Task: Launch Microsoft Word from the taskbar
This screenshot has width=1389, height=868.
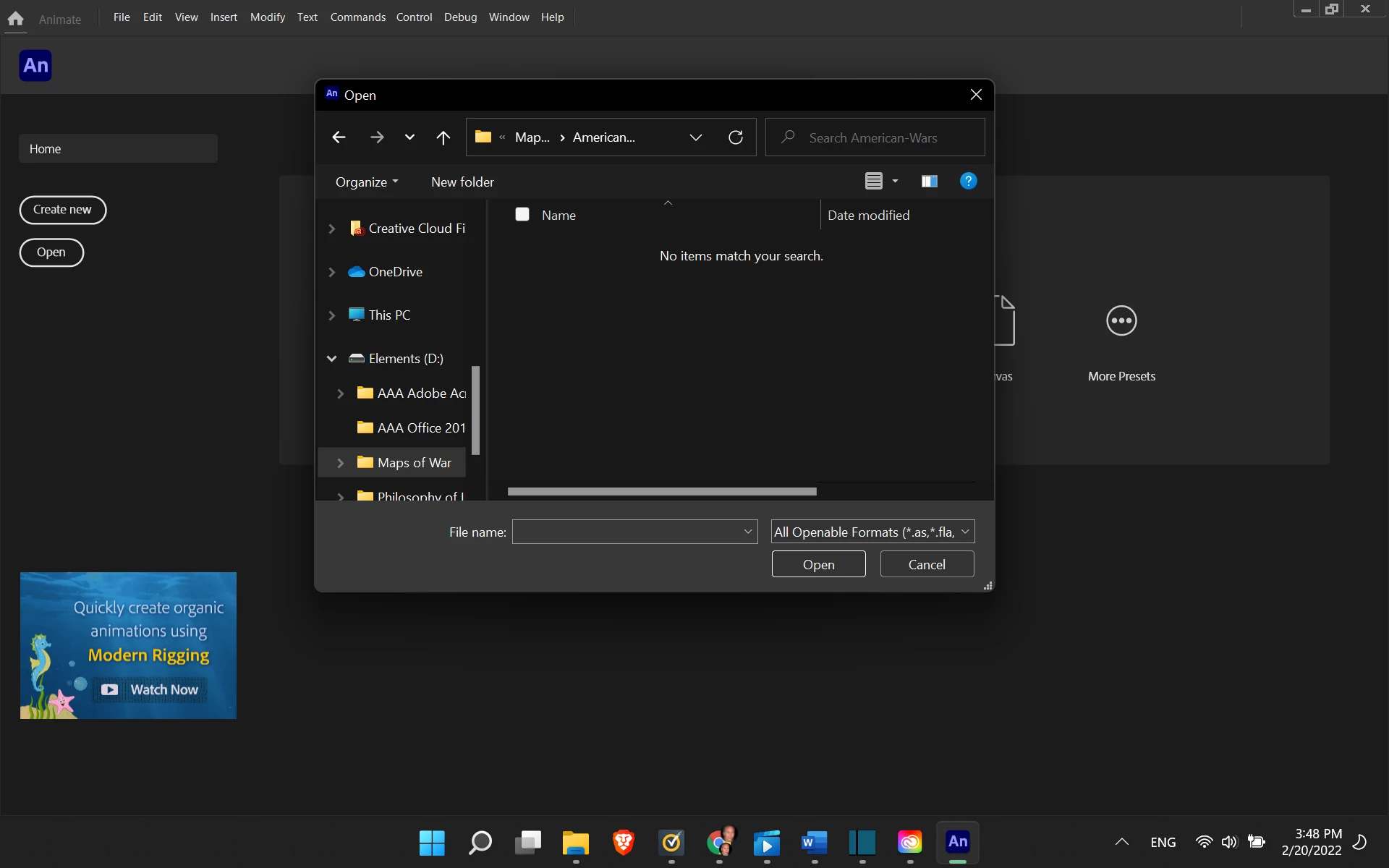Action: coord(815,842)
